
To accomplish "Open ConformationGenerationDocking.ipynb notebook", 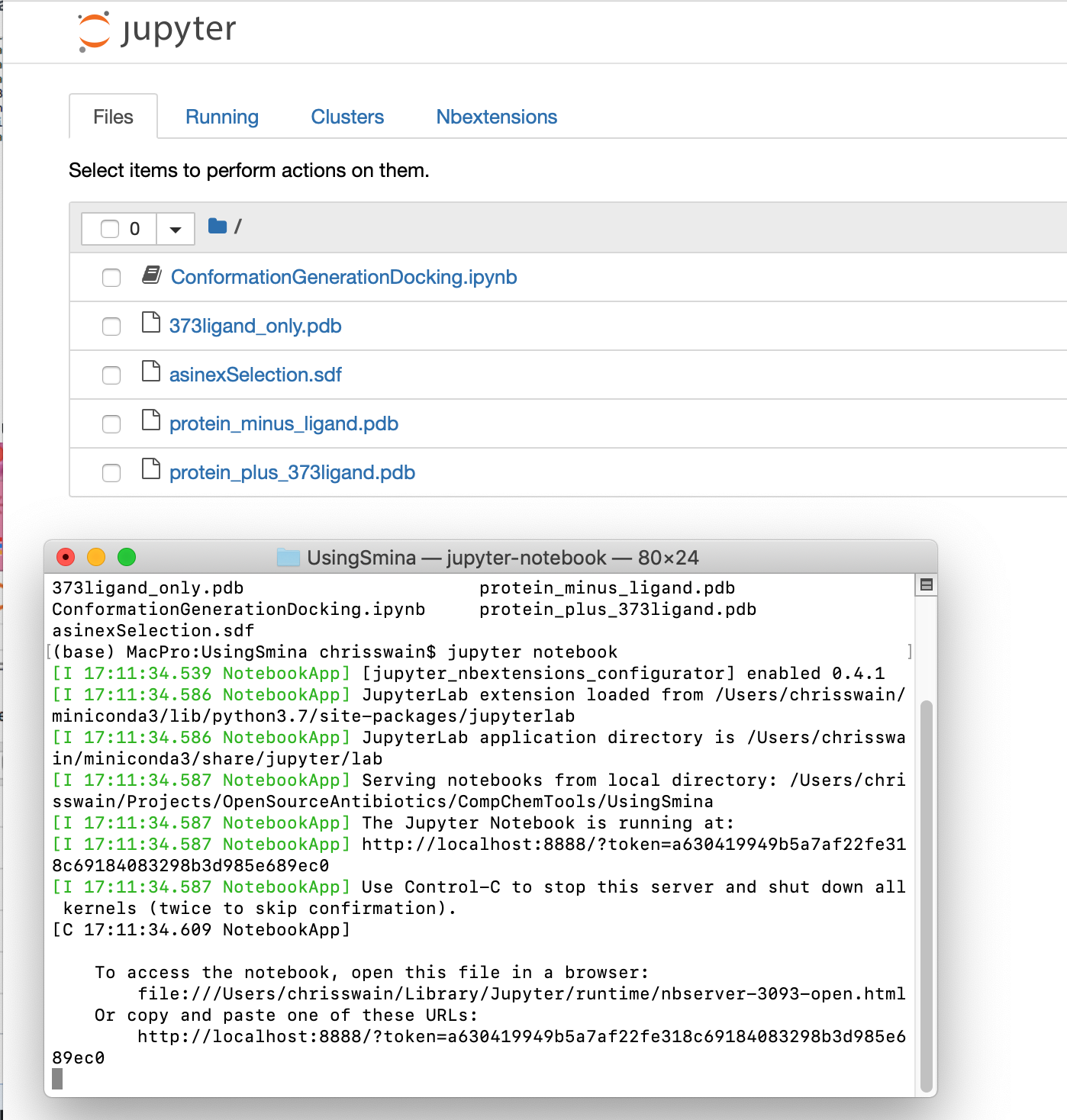I will (344, 277).
